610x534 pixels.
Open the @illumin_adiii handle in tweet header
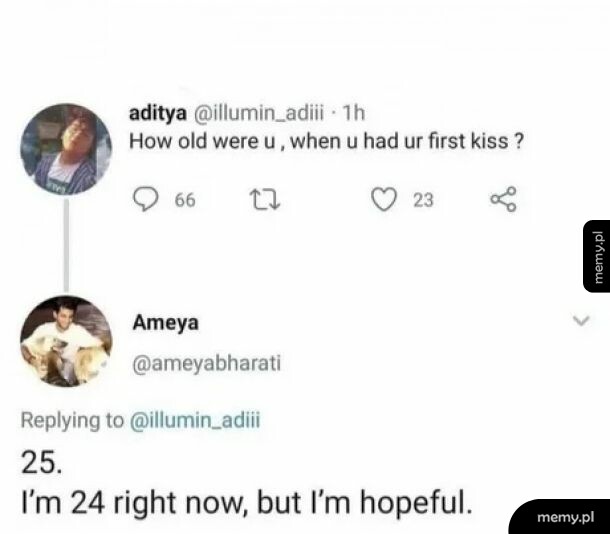[x=258, y=113]
